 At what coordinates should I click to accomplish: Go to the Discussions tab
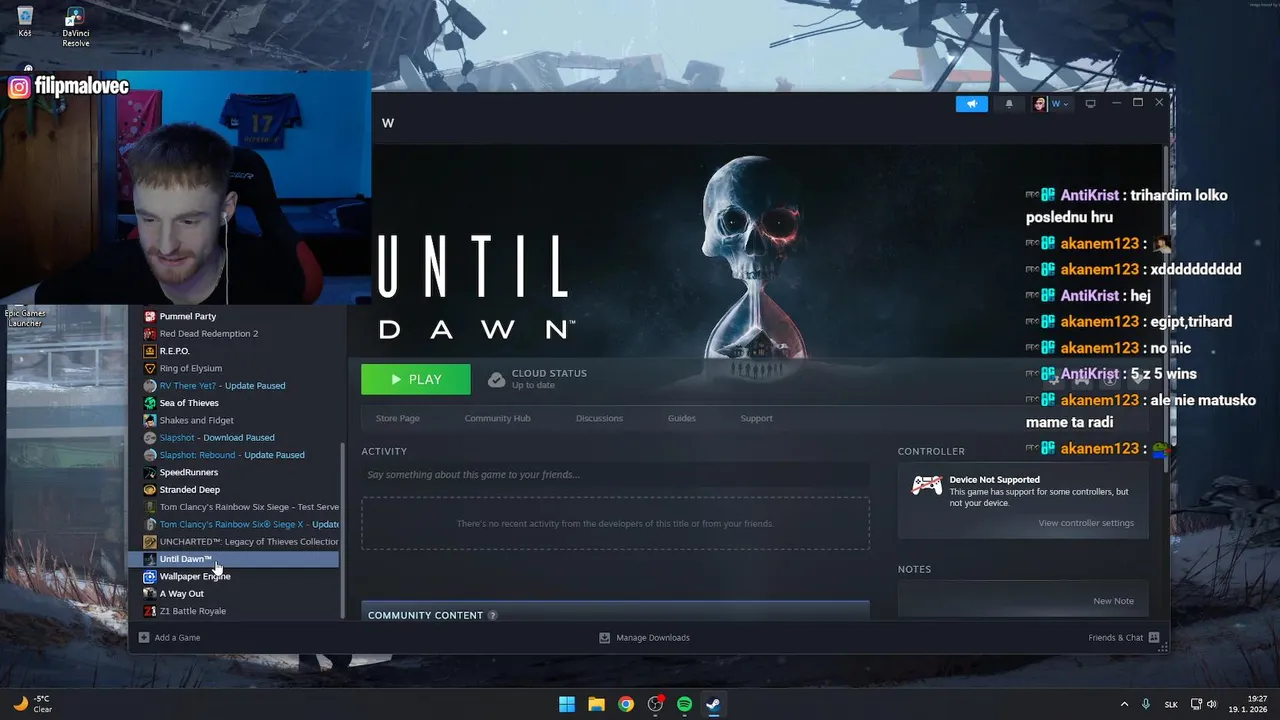(x=599, y=418)
